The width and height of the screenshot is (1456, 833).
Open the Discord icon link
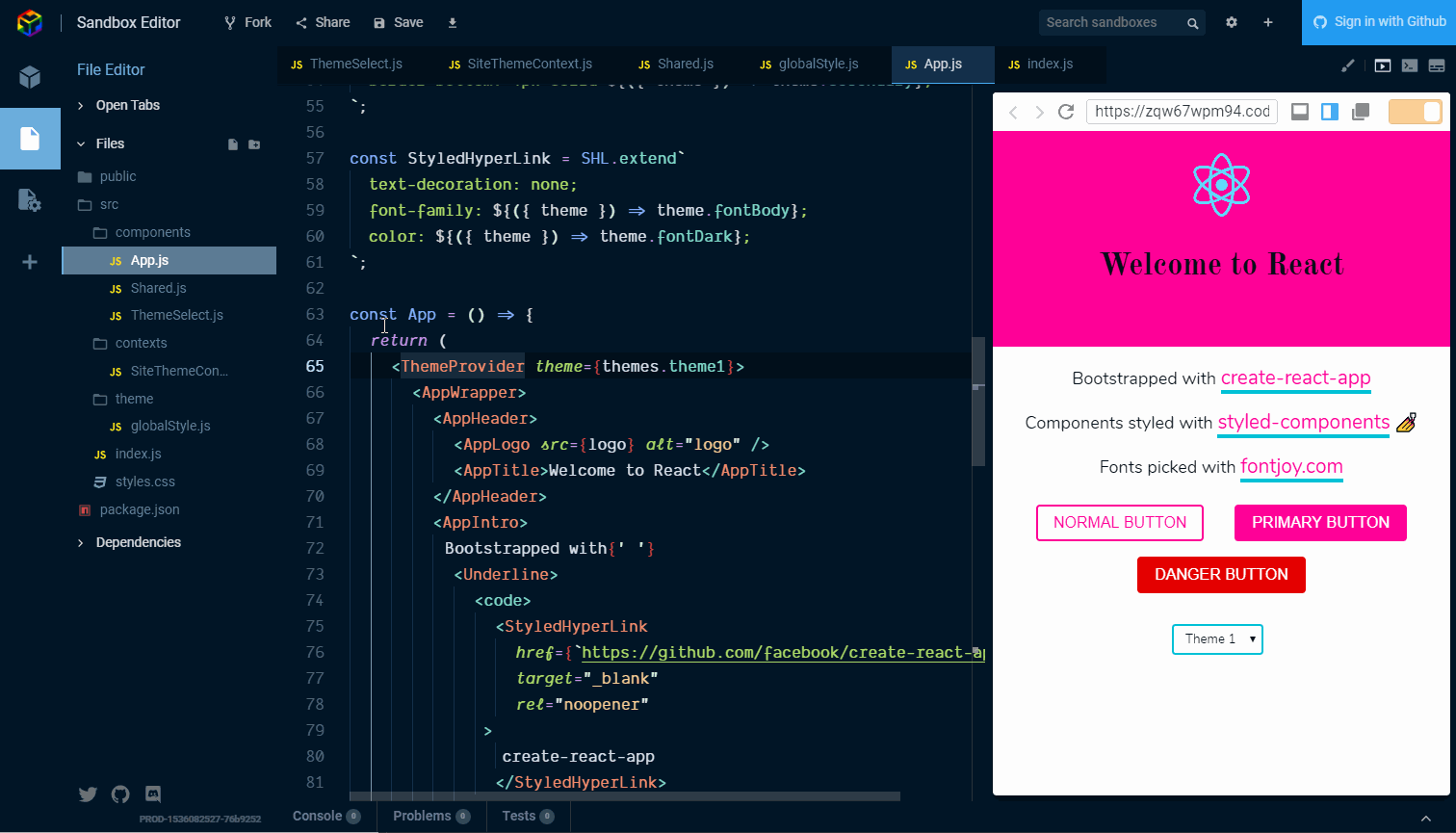(152, 794)
